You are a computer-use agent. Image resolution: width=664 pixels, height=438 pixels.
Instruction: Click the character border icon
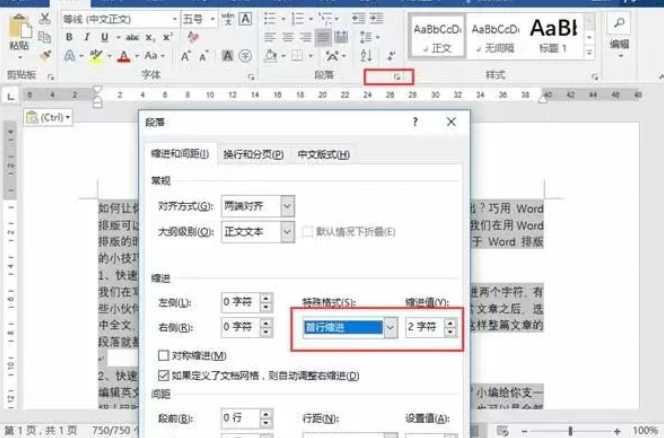point(245,19)
